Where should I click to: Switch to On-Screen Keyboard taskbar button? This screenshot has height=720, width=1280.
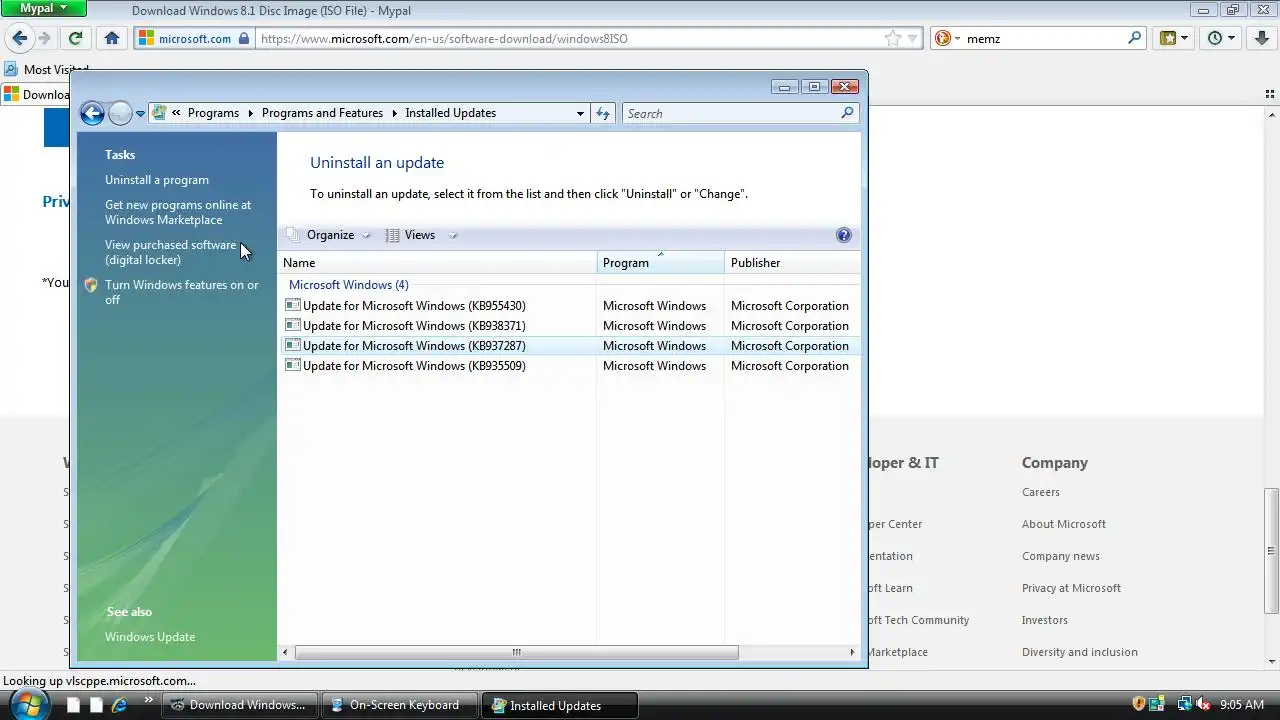coord(400,705)
